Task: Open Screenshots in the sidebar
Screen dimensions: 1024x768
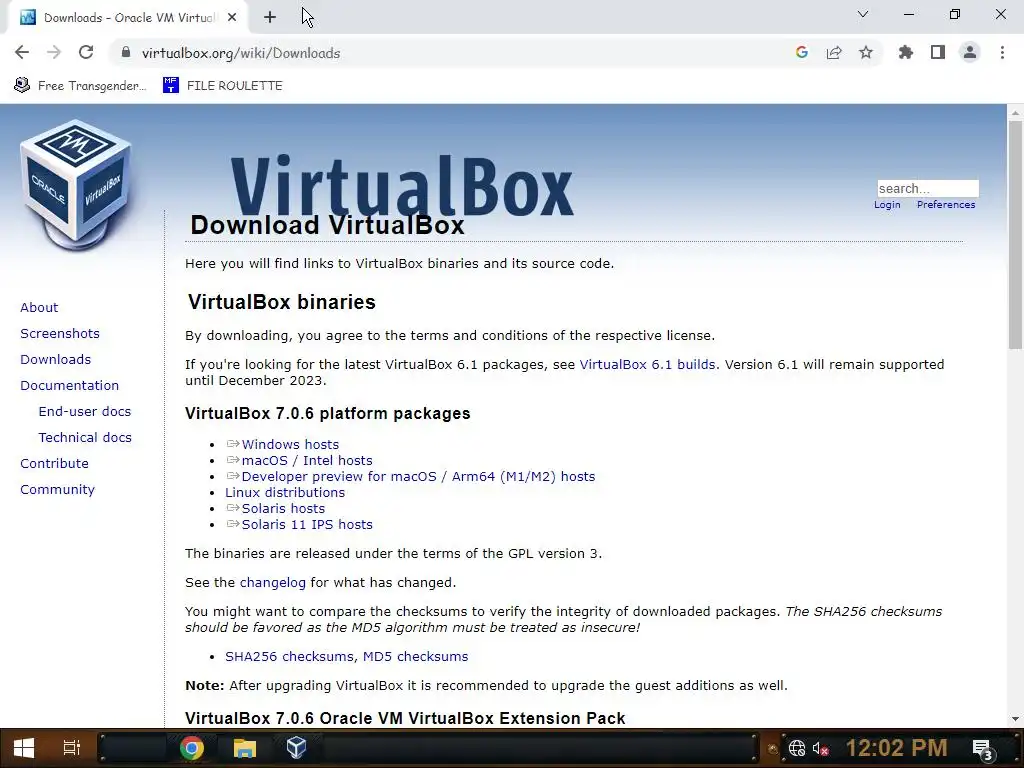Action: (60, 334)
